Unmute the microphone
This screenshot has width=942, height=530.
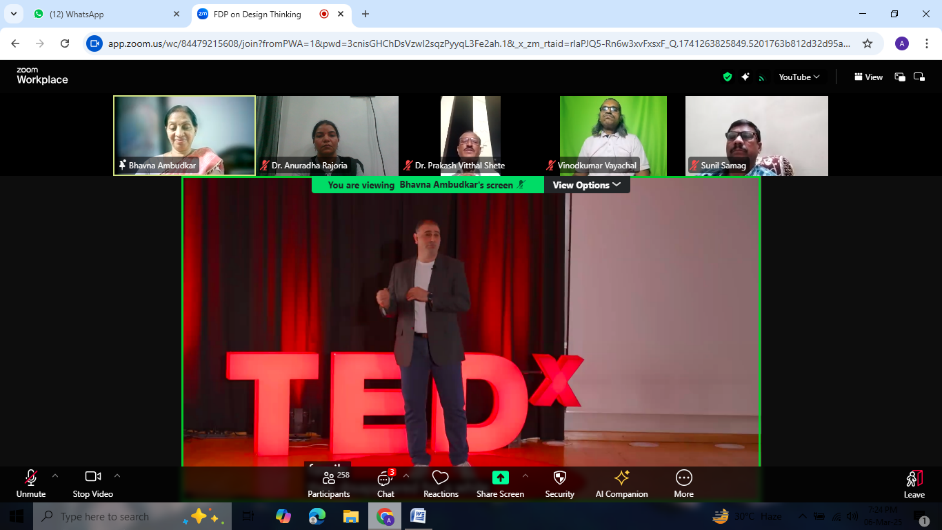pyautogui.click(x=31, y=482)
